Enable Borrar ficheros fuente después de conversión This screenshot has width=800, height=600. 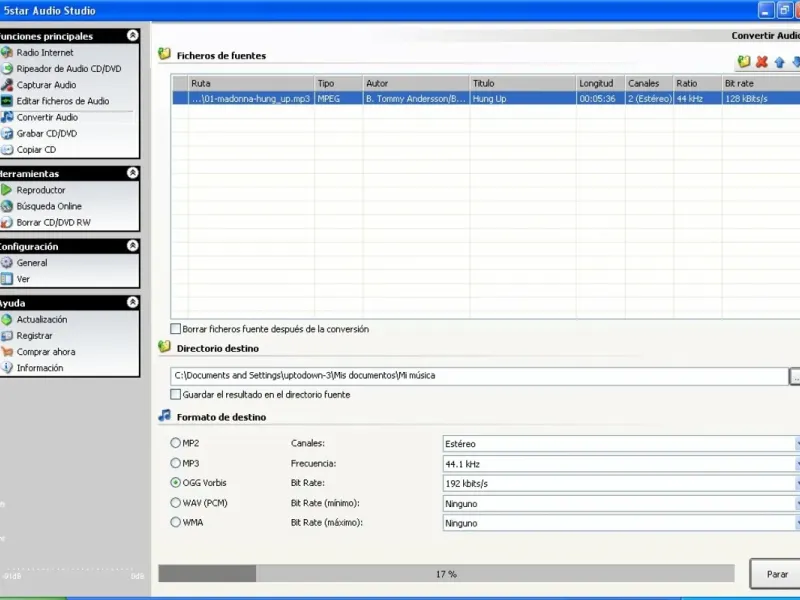pyautogui.click(x=176, y=329)
